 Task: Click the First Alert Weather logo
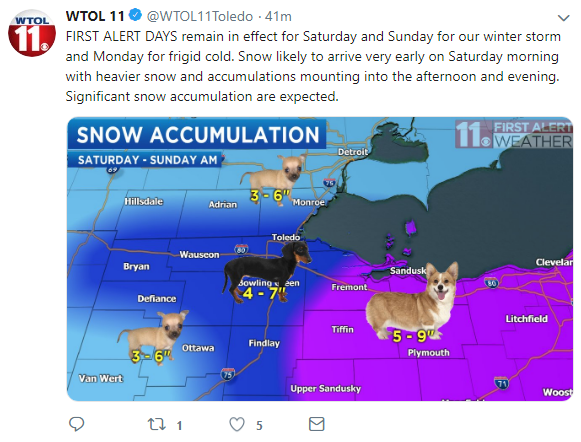point(514,134)
